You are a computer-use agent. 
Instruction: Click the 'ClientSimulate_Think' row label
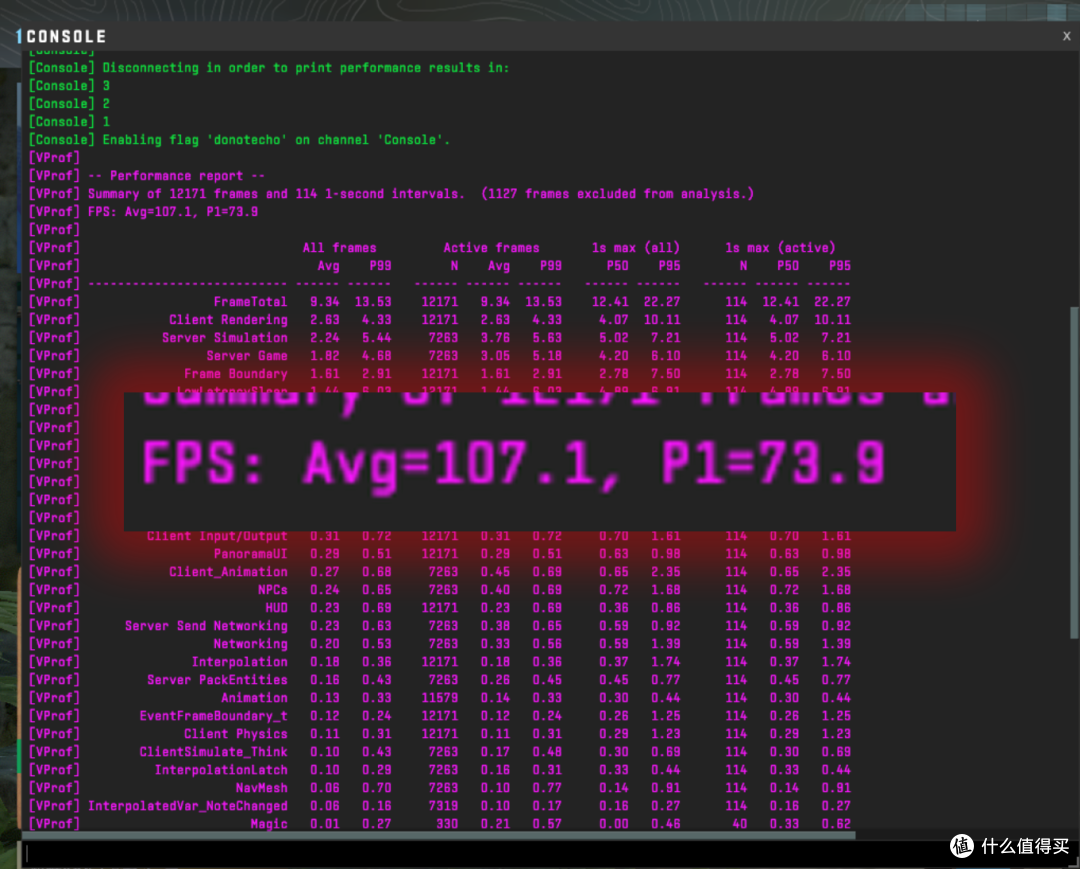(214, 751)
